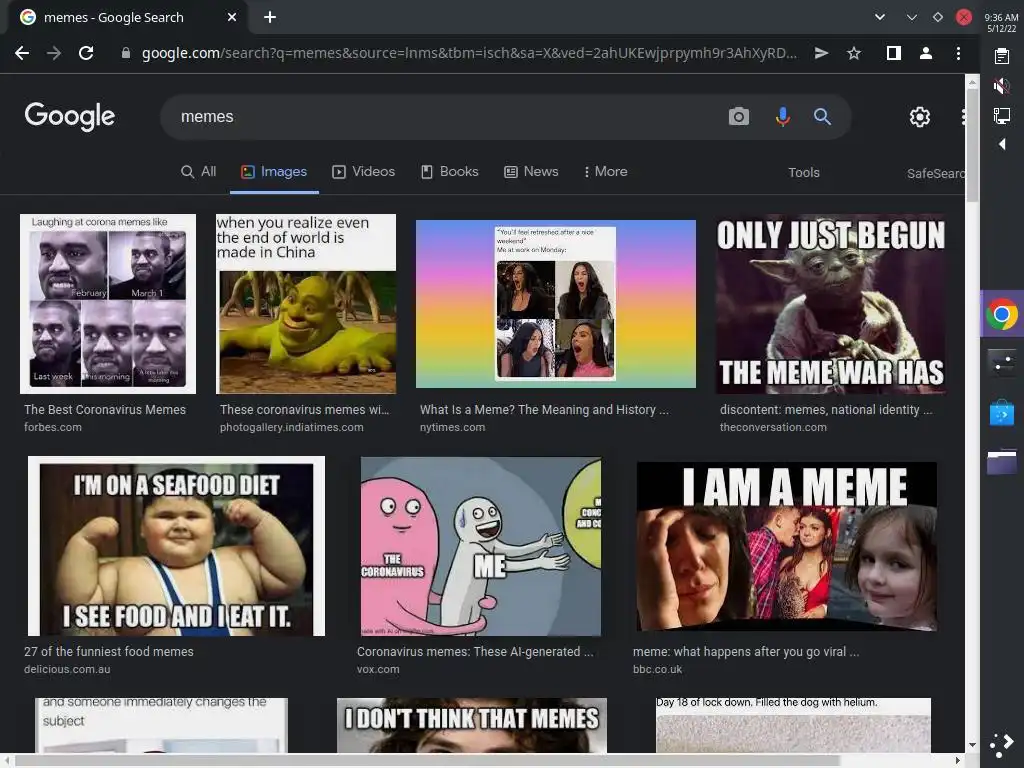Viewport: 1024px width, 768px height.
Task: Open the seafood diet meme thumbnail
Action: (176, 546)
